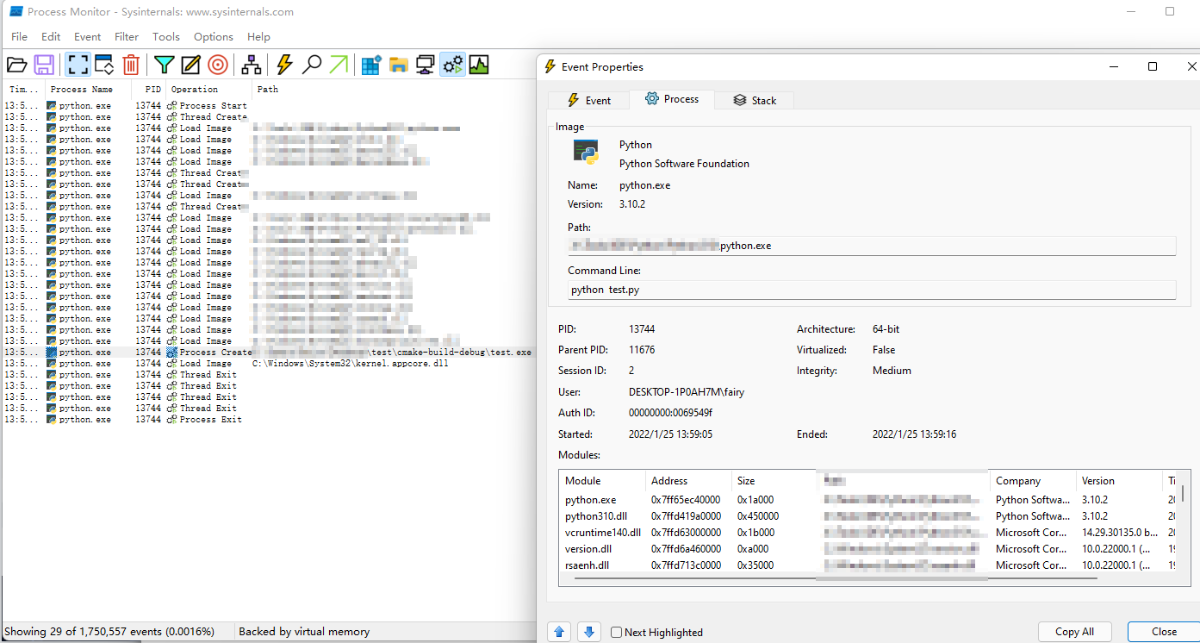Viewport: 1200px width, 643px height.
Task: Clear the display with the trash icon
Action: [131, 65]
